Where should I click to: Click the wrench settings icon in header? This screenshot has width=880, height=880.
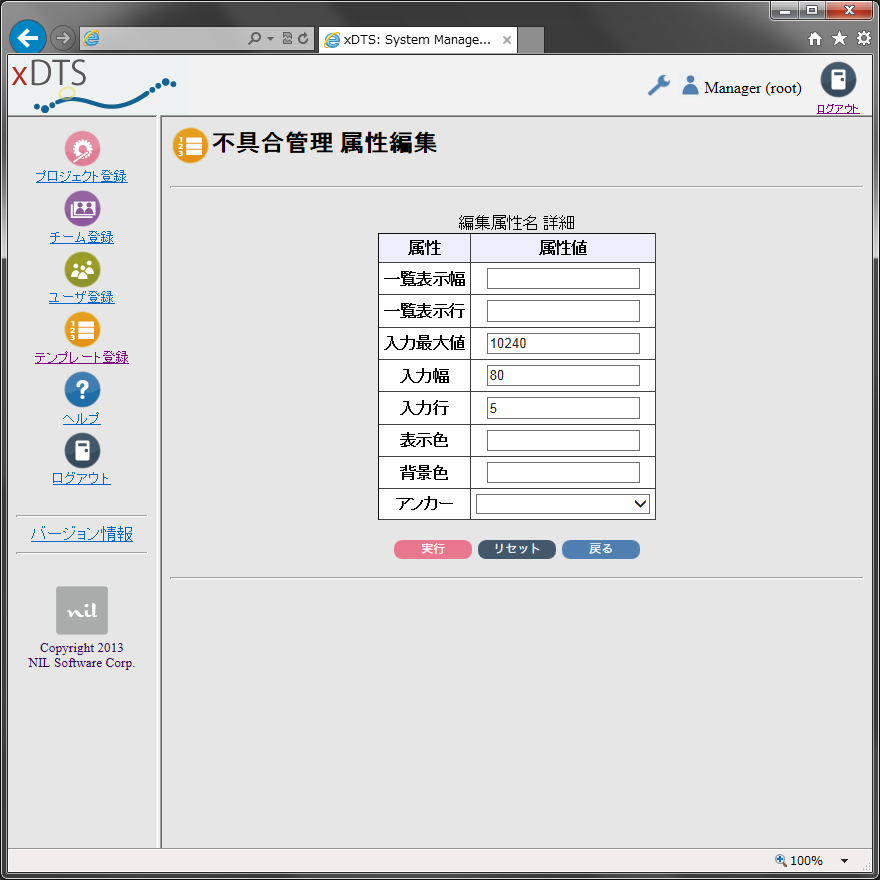pyautogui.click(x=658, y=85)
